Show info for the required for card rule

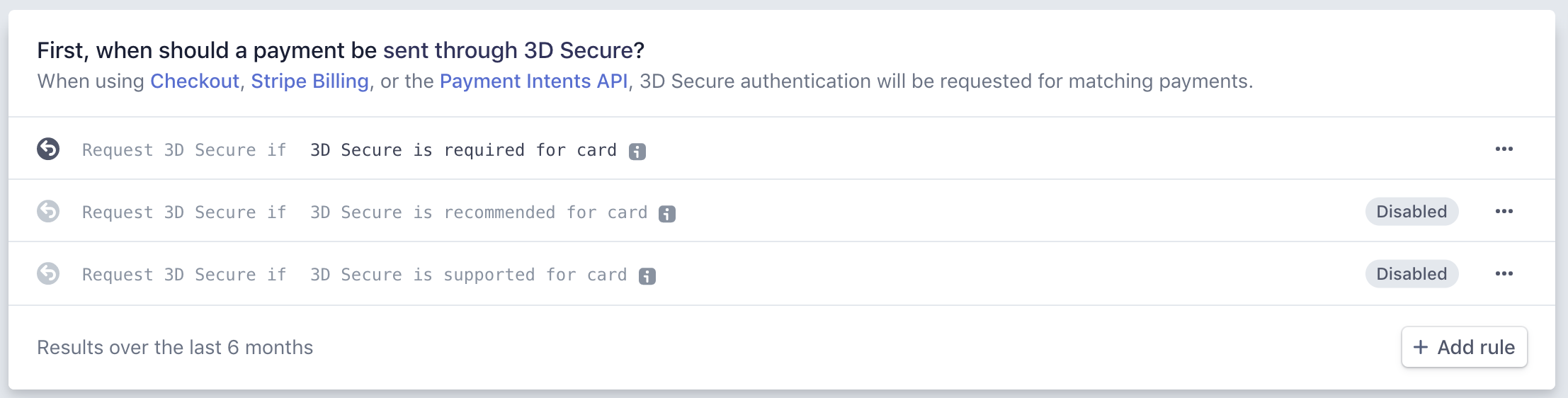tap(637, 151)
